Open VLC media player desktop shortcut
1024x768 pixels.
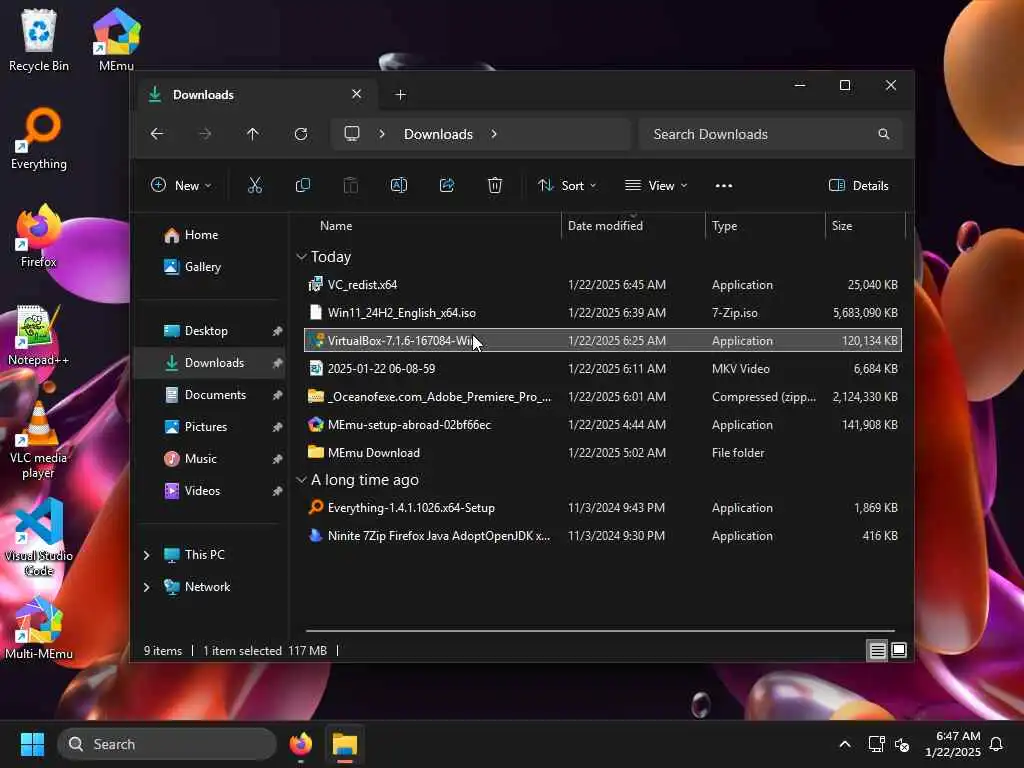point(39,440)
